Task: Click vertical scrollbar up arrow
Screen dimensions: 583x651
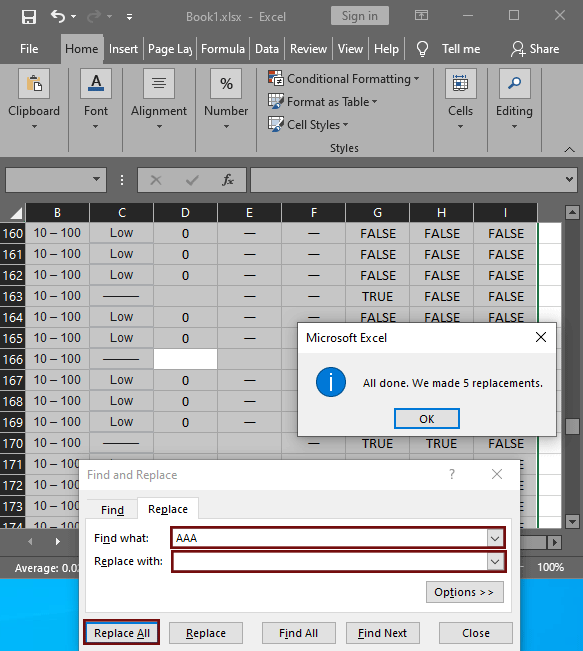Action: (572, 213)
